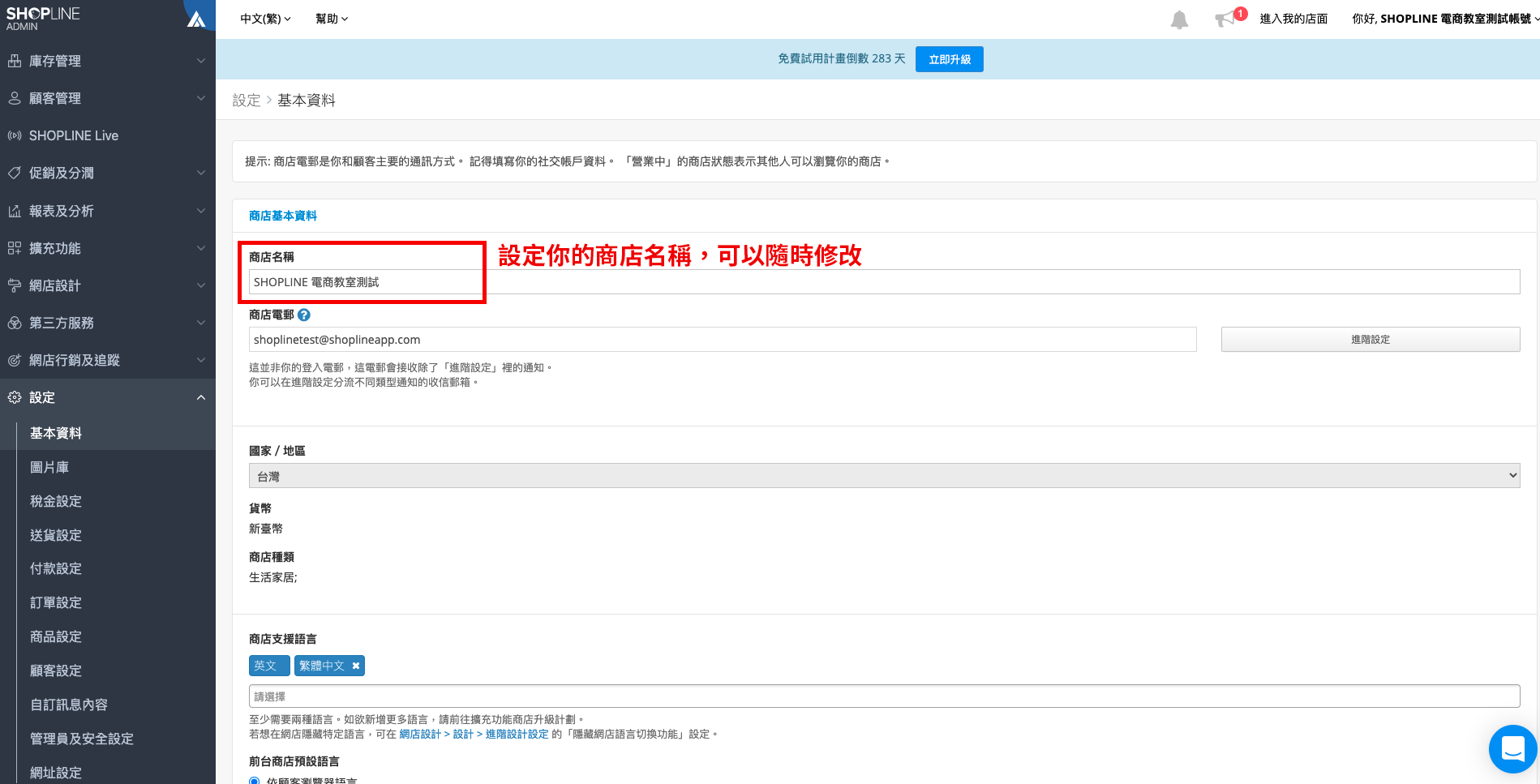Click the help question mark beside 商店電郵

(x=304, y=315)
